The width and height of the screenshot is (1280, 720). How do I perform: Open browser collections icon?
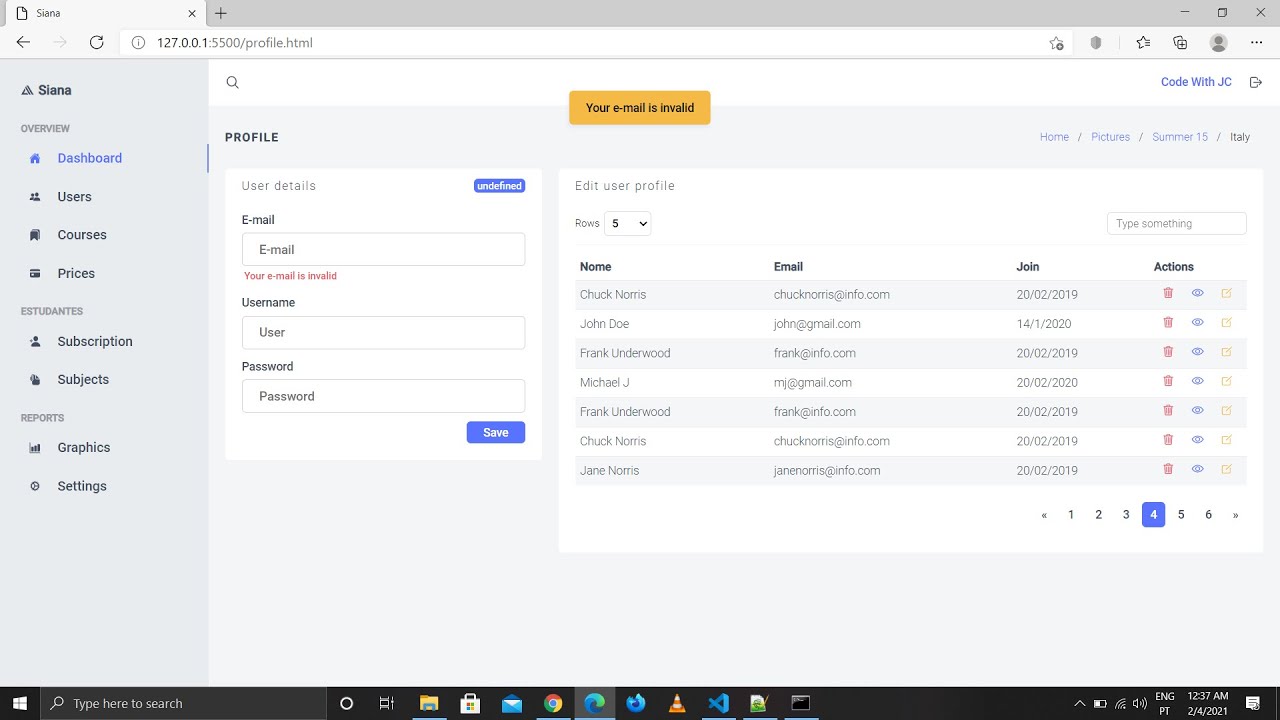[1180, 42]
